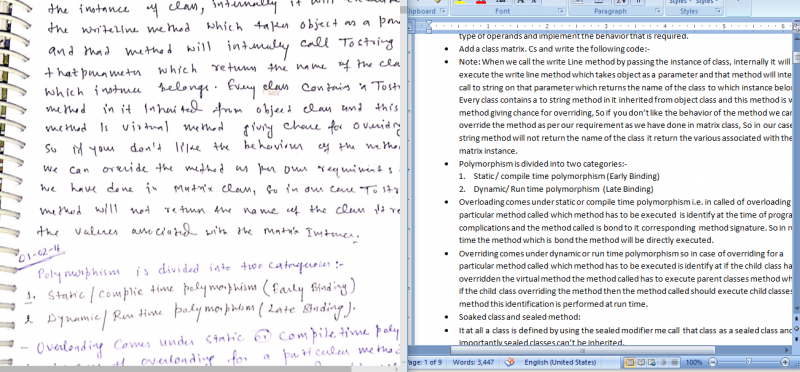Open the Font dialog launcher
This screenshot has height=372, width=800.
coord(560,11)
